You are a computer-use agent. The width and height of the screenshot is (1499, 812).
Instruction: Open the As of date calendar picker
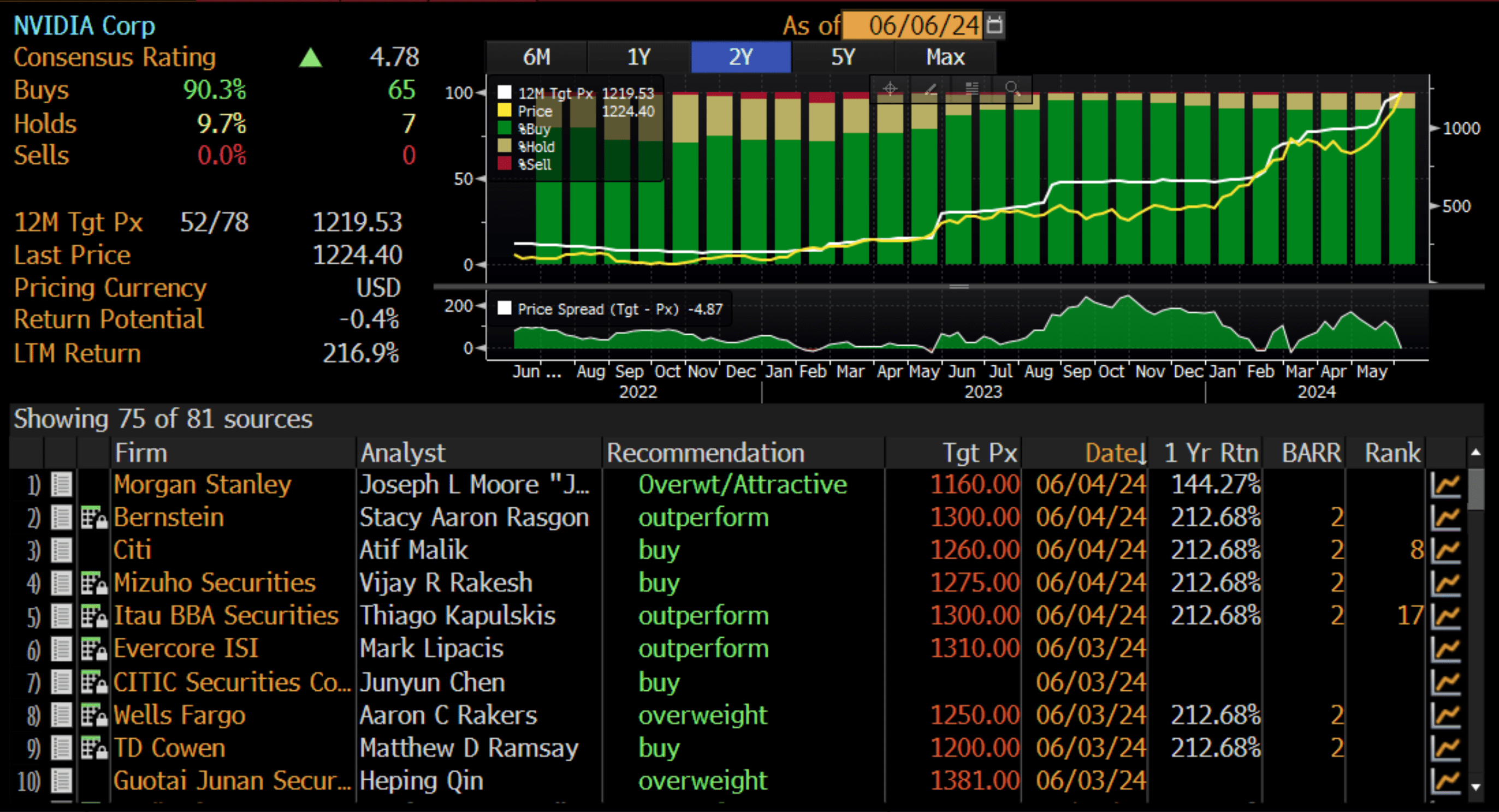tap(995, 26)
